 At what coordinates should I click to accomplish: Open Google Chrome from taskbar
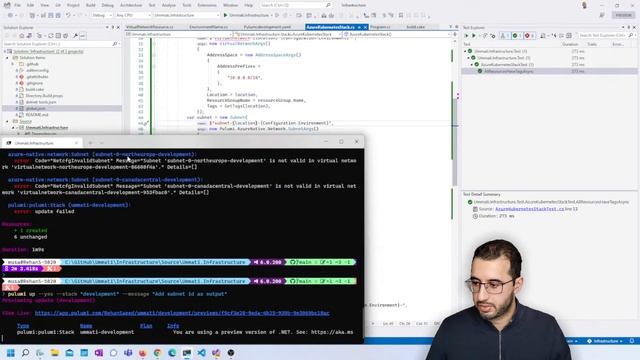(x=157, y=353)
